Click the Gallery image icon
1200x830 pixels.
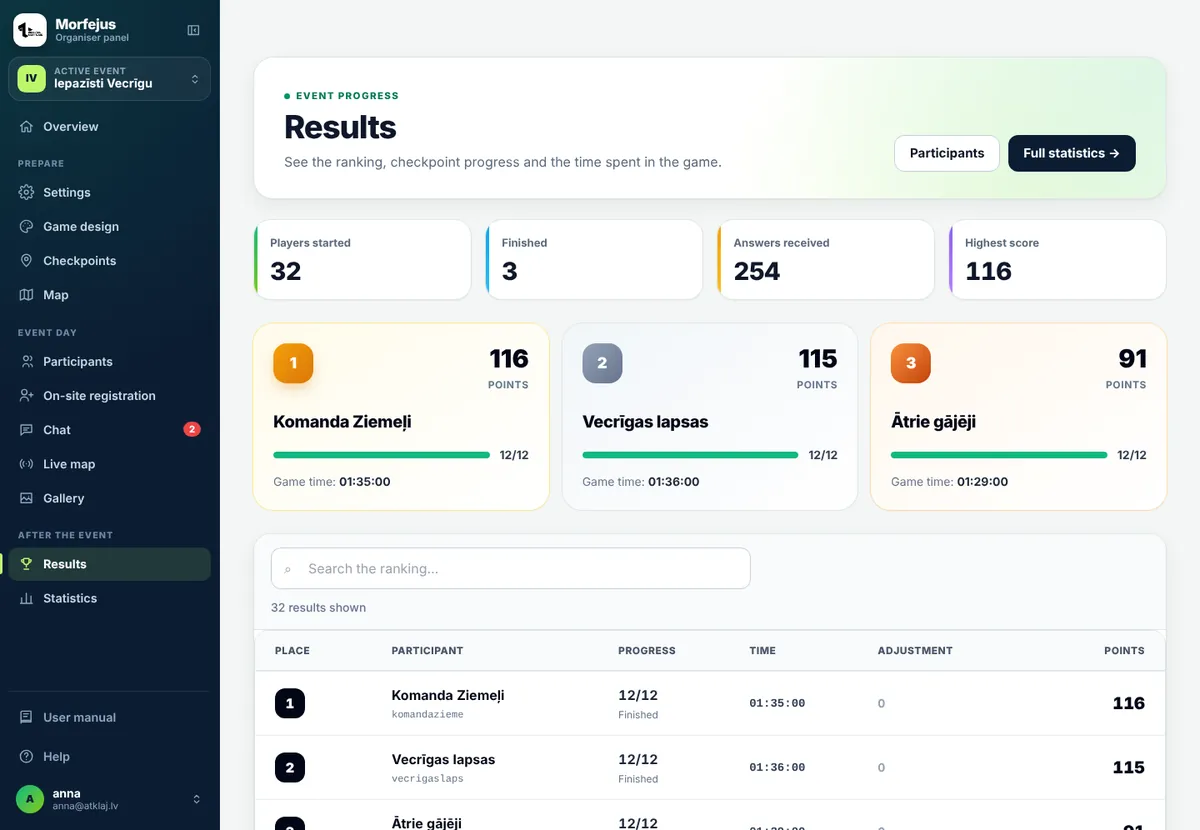tap(26, 498)
